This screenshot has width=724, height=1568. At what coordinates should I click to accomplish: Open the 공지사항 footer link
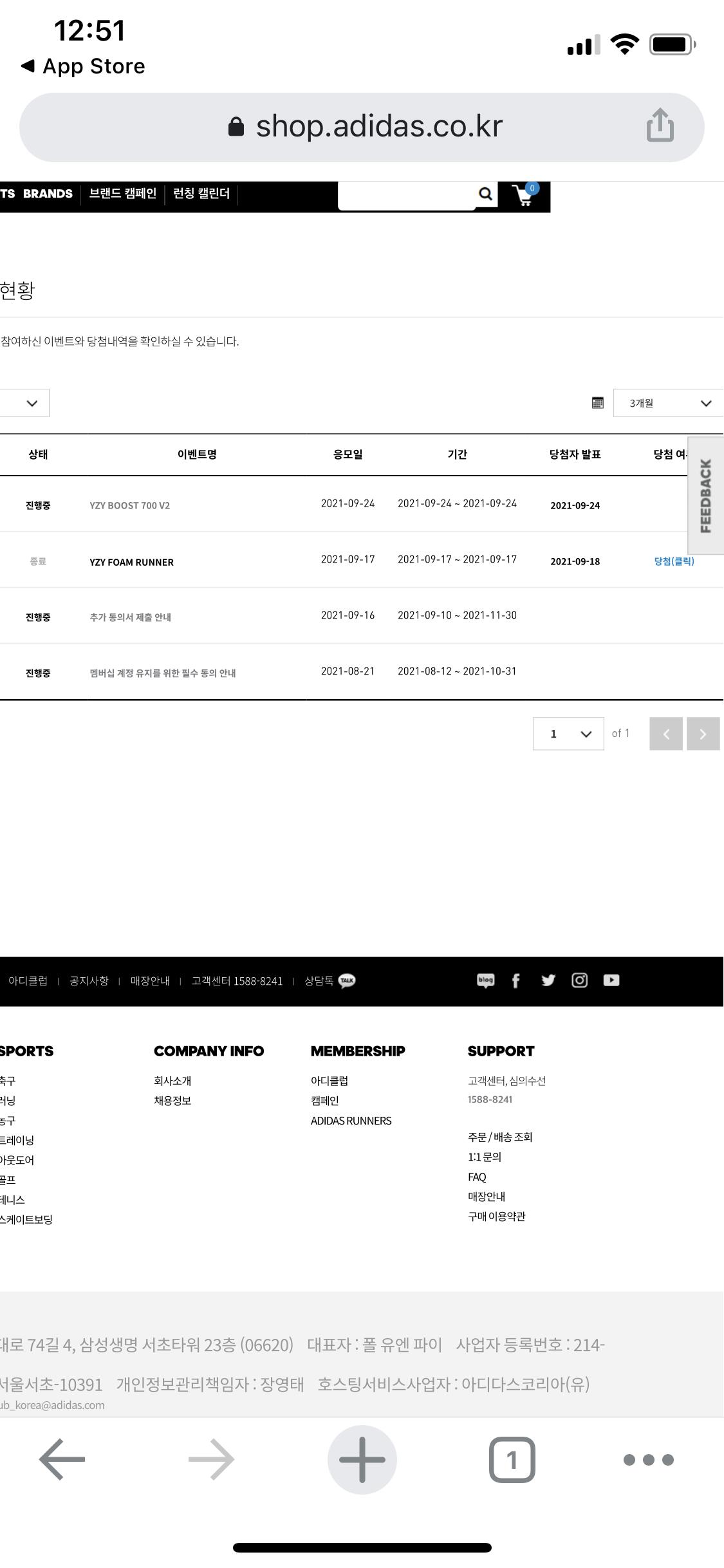89,981
